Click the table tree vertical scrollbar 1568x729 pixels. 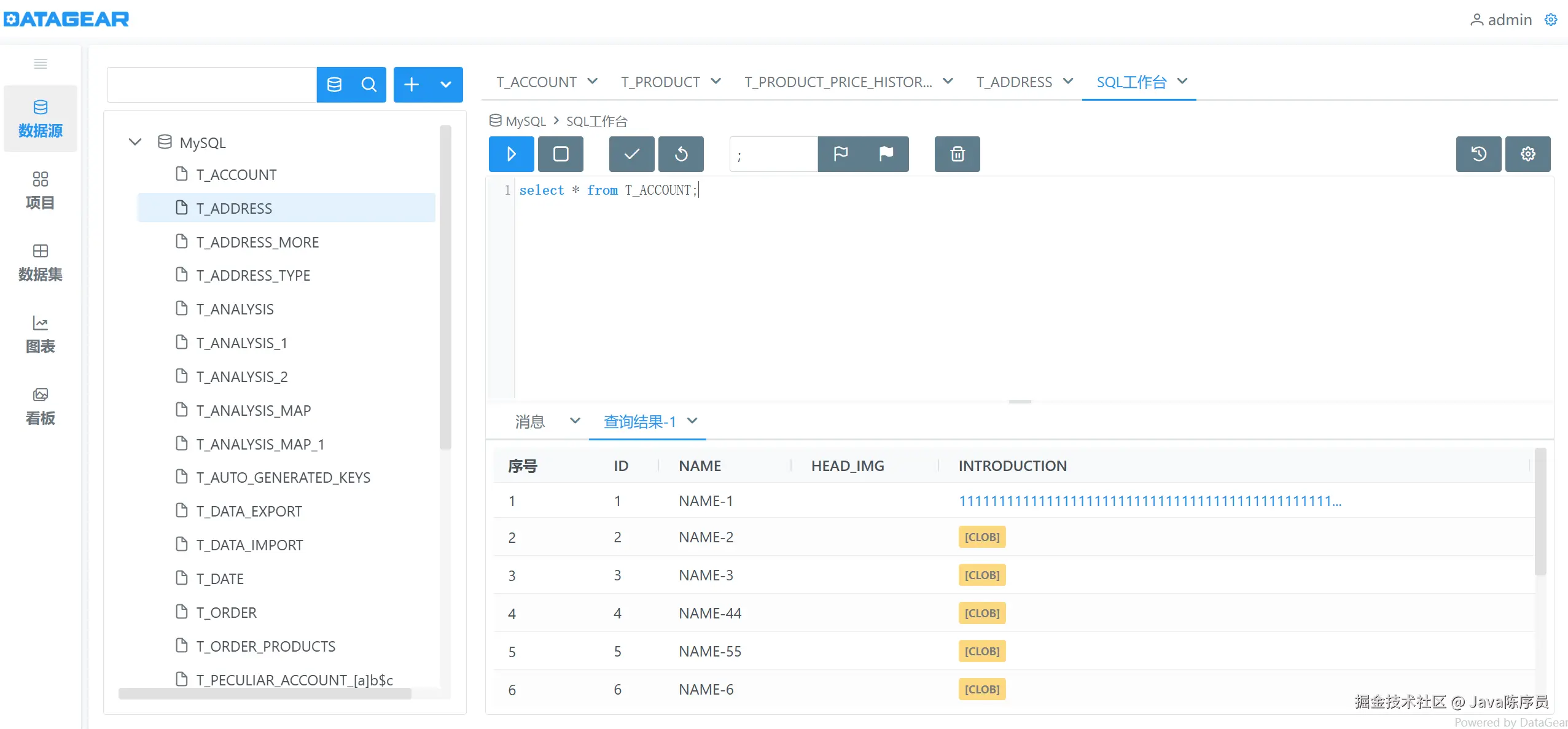click(445, 287)
